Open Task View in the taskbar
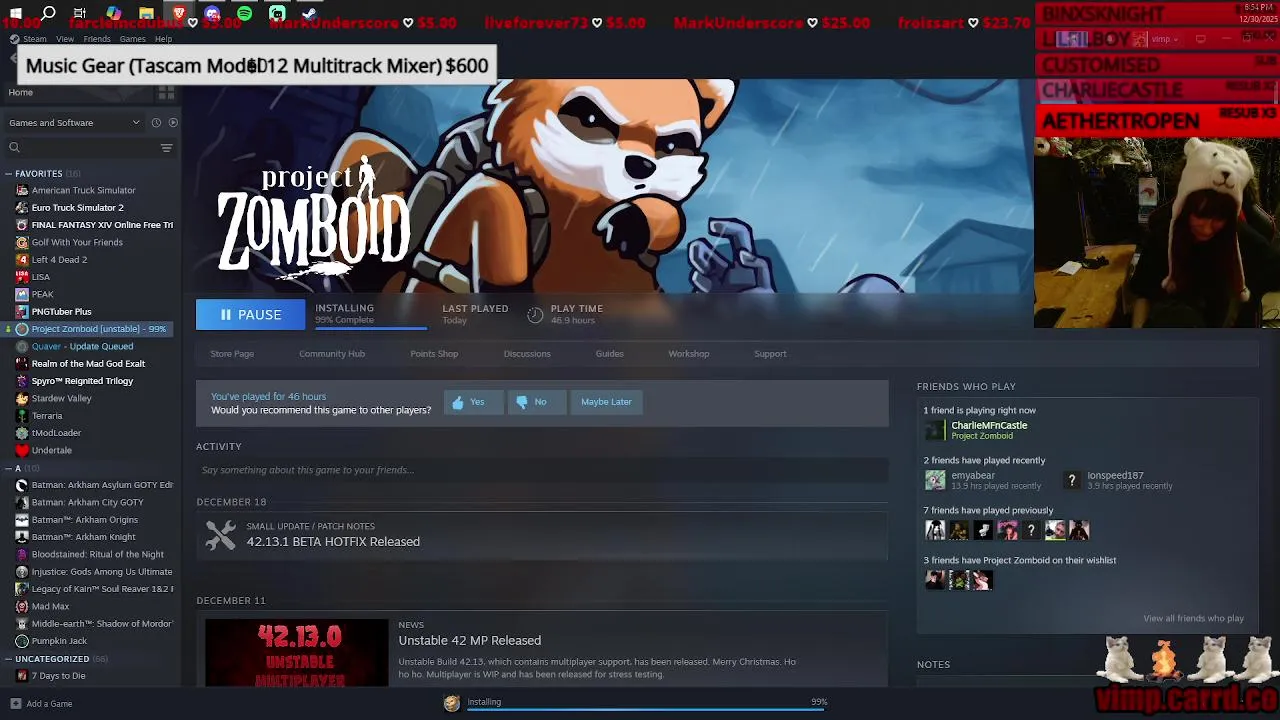Viewport: 1280px width, 720px height. [x=80, y=13]
